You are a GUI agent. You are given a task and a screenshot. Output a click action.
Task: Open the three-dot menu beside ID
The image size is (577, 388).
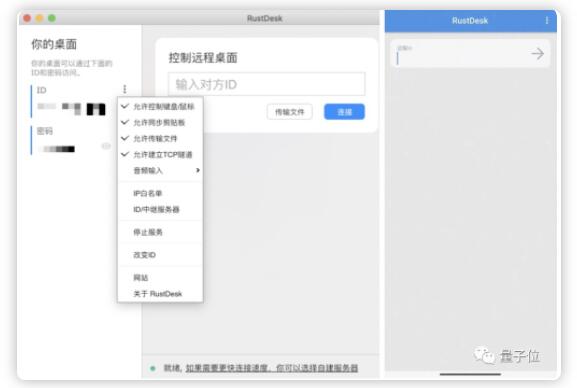(125, 89)
